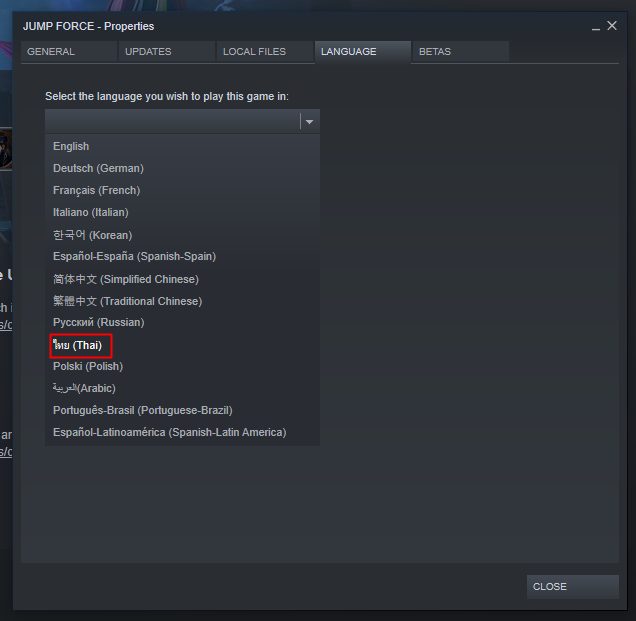Choose Polski (Polish) language

pyautogui.click(x=183, y=366)
